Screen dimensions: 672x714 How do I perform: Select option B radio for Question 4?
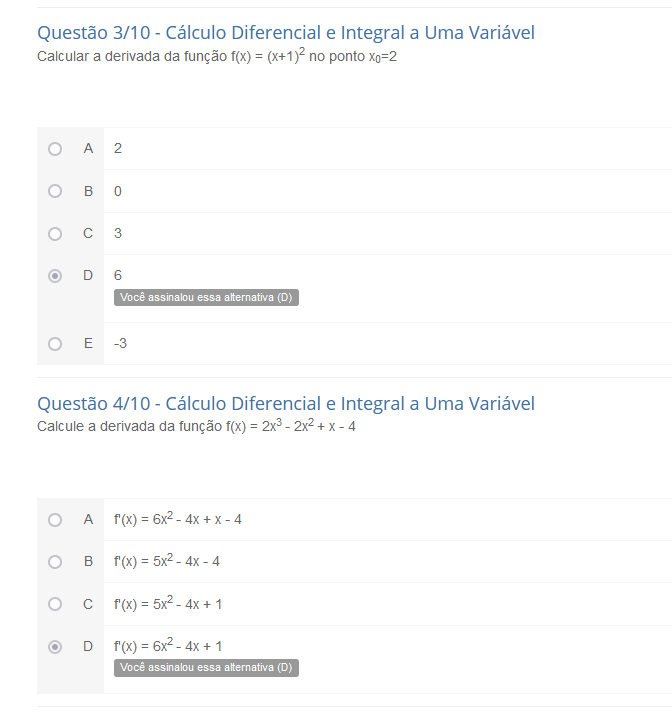(55, 562)
